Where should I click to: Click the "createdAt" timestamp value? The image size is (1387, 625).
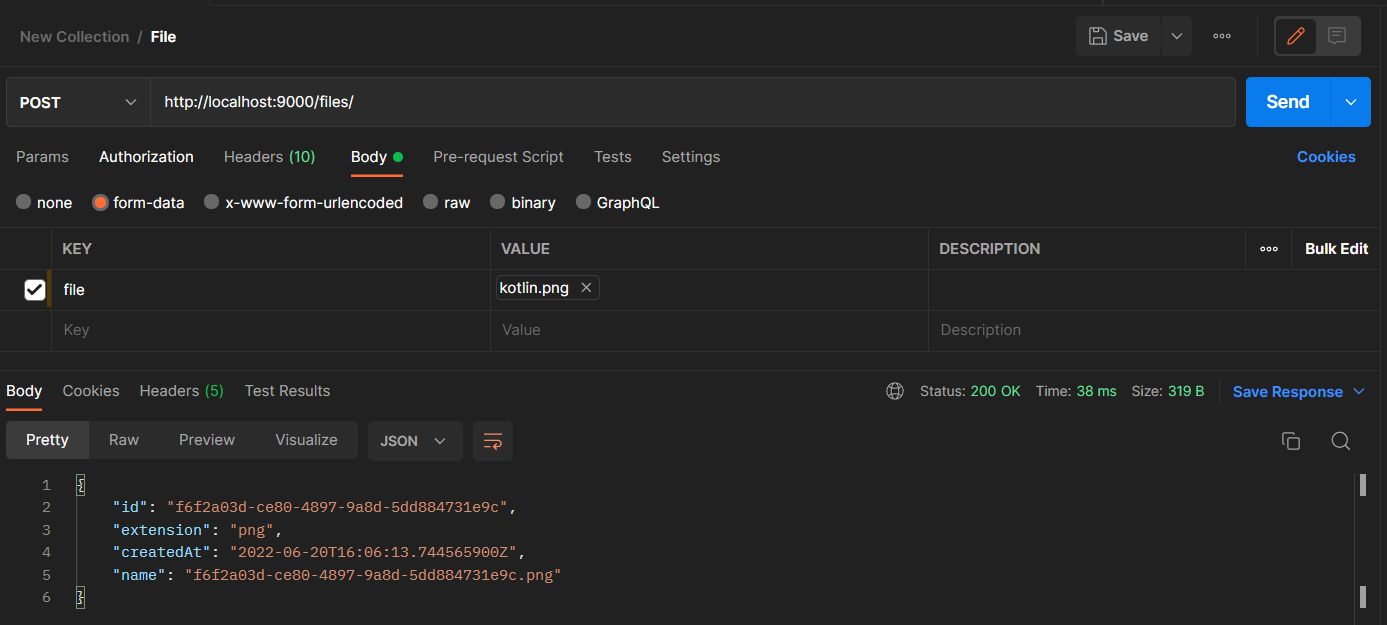pos(374,552)
